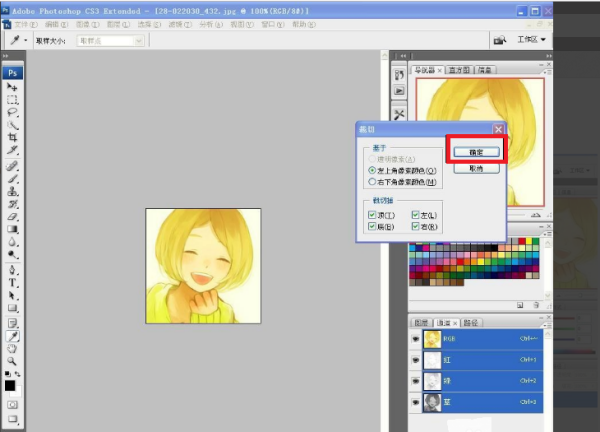
Task: Select the Blur tool
Action: tap(12, 241)
